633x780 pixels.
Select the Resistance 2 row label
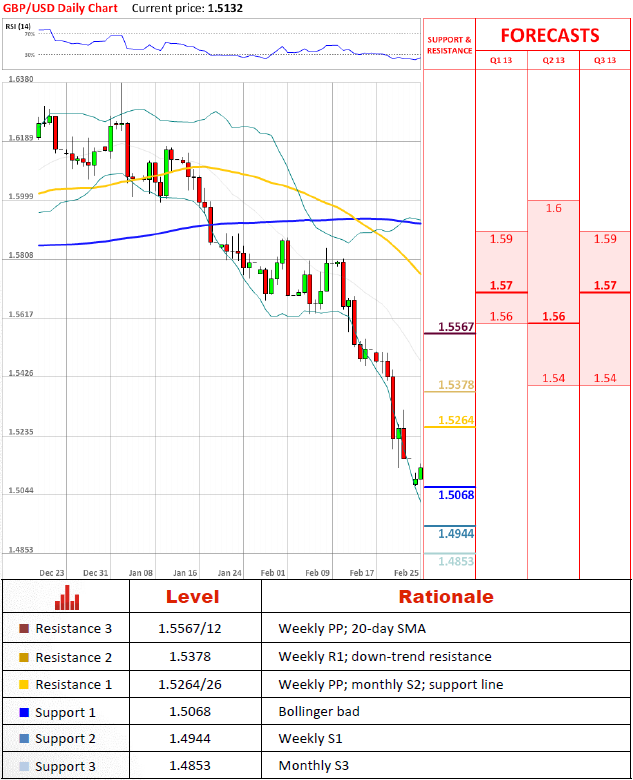point(74,657)
